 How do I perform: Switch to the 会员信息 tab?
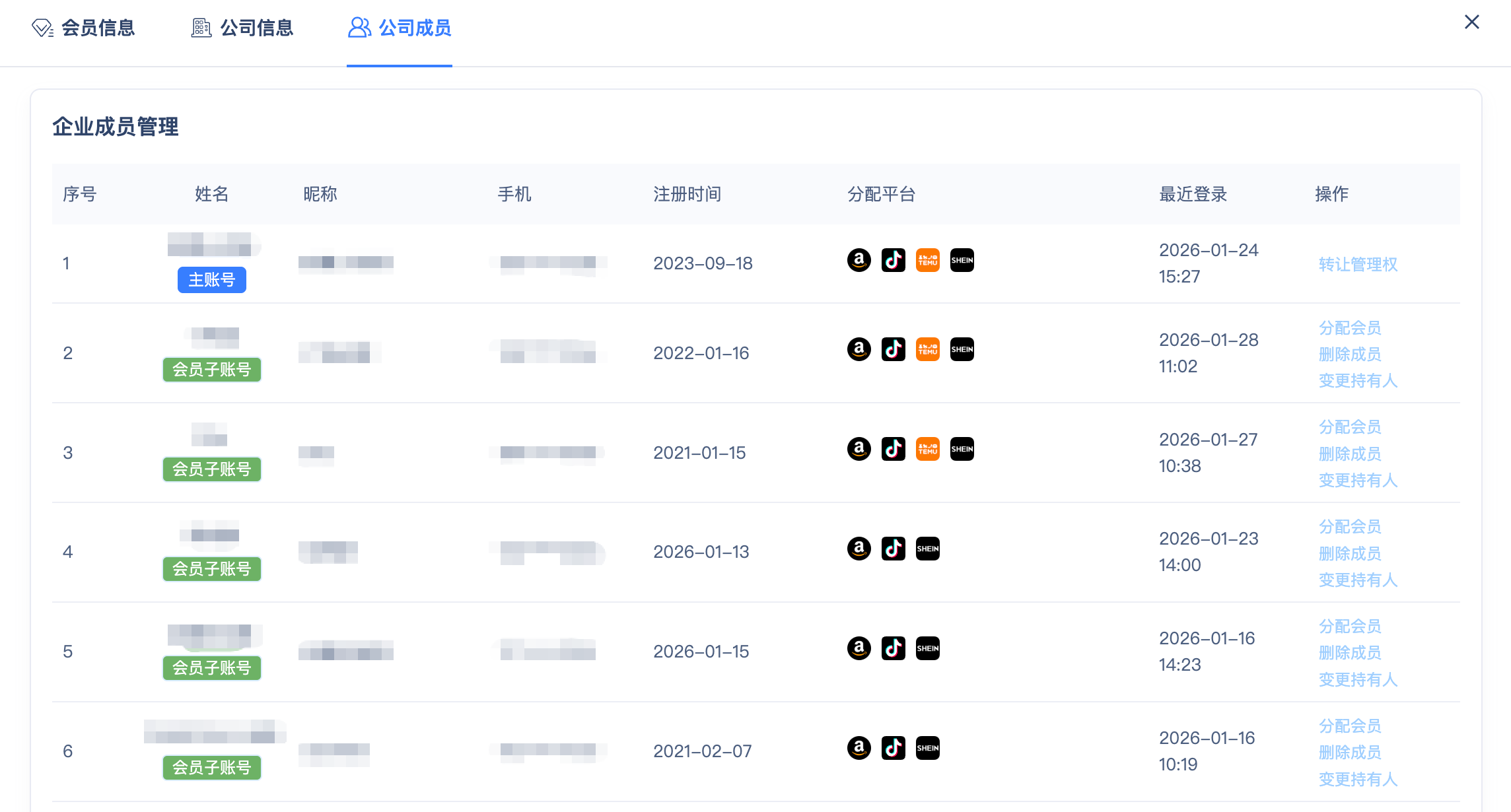tap(84, 28)
